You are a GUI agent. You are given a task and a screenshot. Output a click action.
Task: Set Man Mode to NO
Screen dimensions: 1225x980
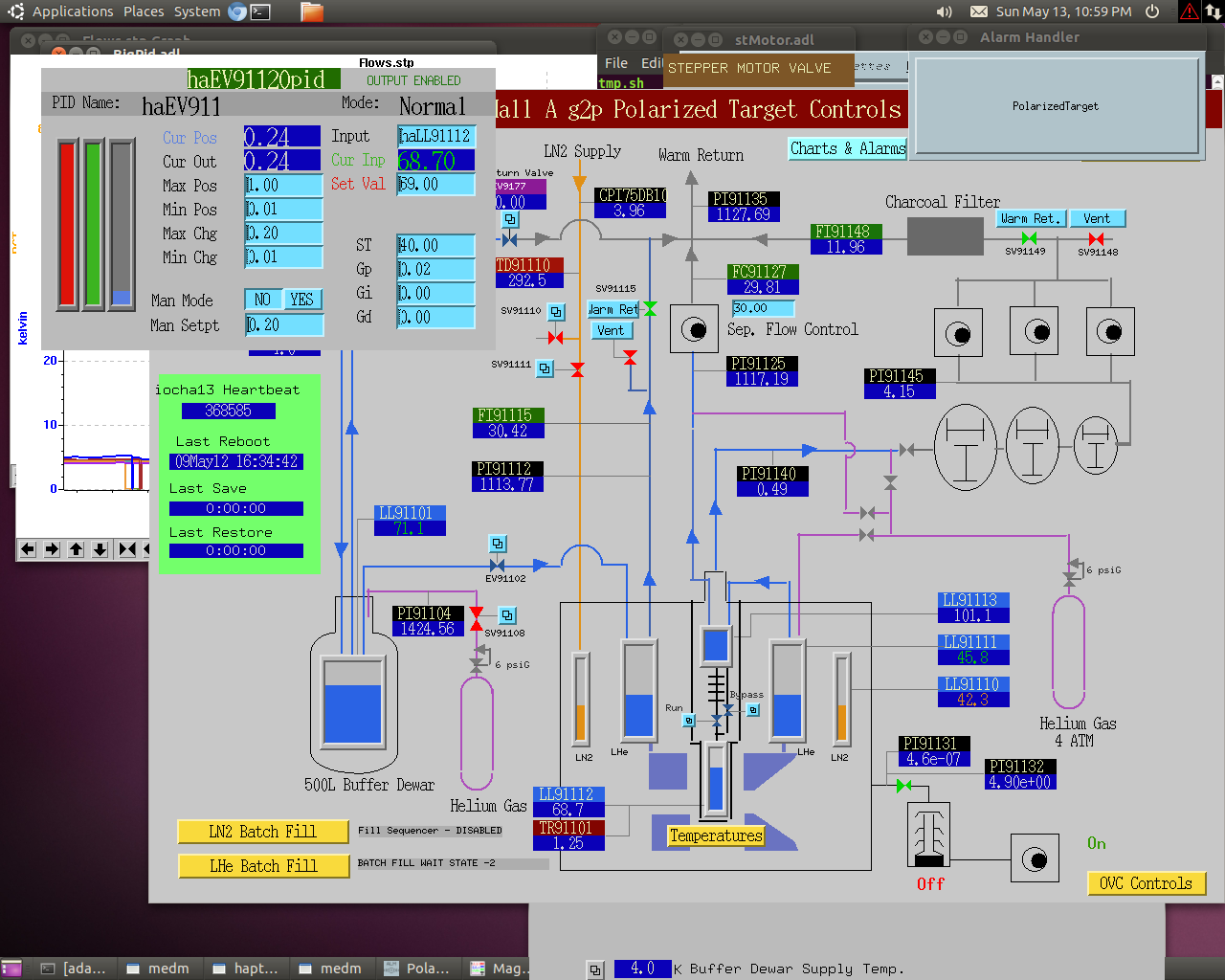263,300
